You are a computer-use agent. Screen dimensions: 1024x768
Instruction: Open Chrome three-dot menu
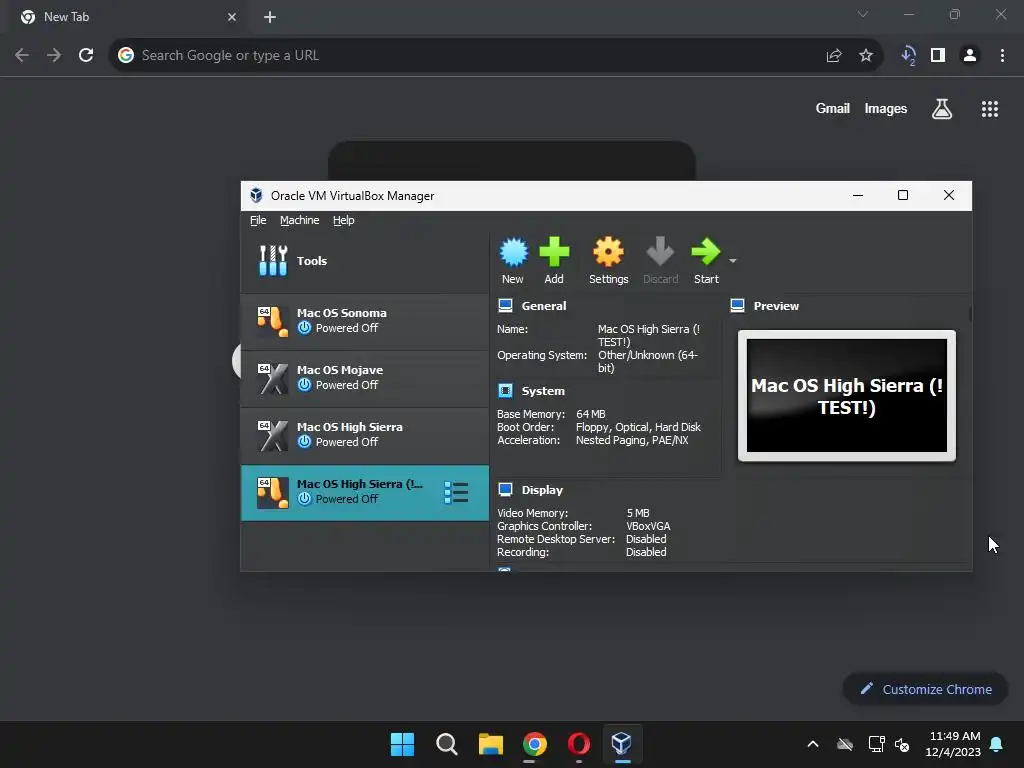[1002, 56]
